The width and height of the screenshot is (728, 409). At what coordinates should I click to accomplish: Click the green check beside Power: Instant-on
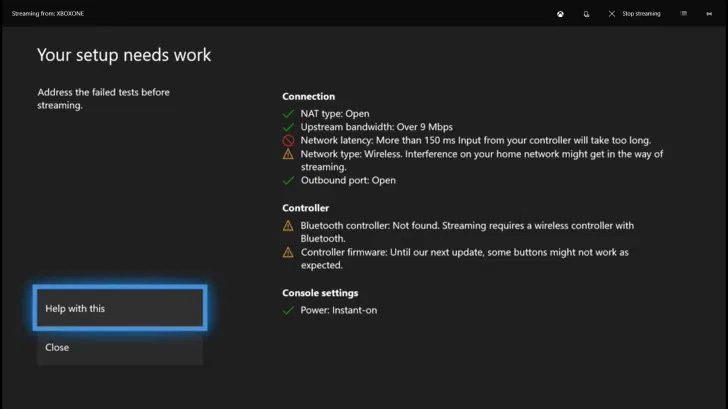click(x=288, y=310)
